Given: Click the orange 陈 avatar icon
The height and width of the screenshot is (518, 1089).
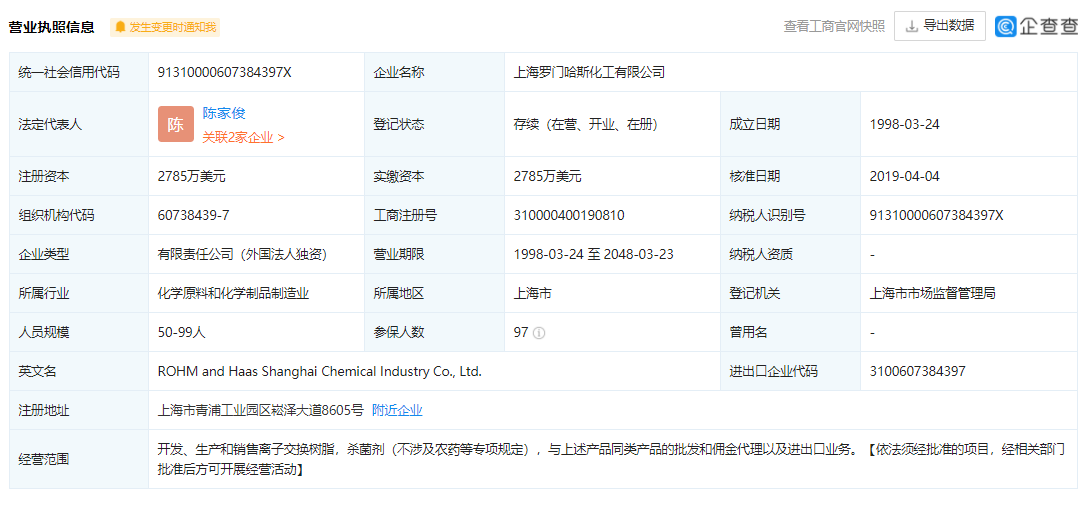Looking at the screenshot, I should tap(175, 125).
